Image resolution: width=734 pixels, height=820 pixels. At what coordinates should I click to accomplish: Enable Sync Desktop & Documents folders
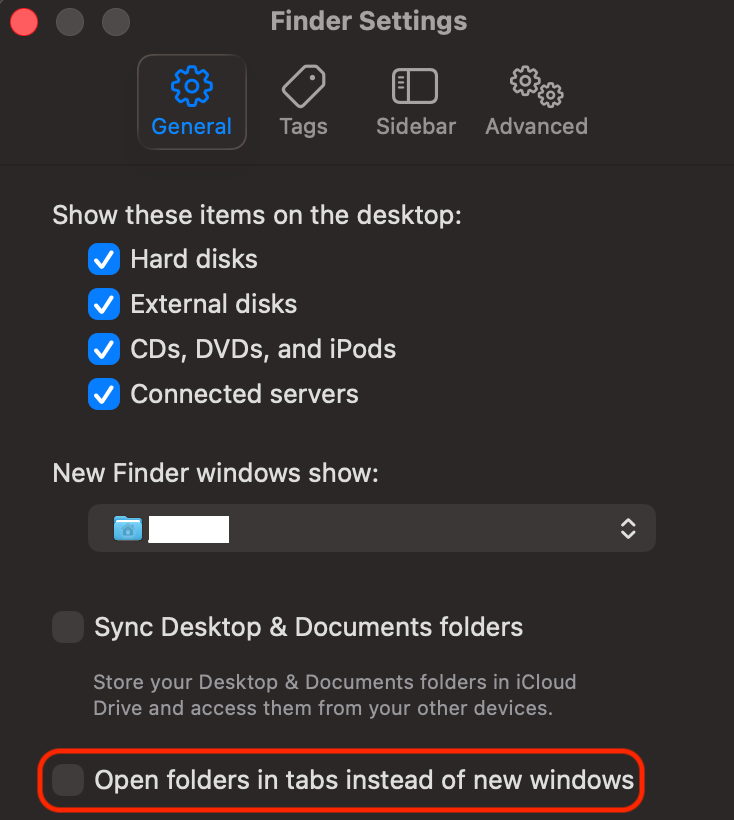click(x=68, y=627)
